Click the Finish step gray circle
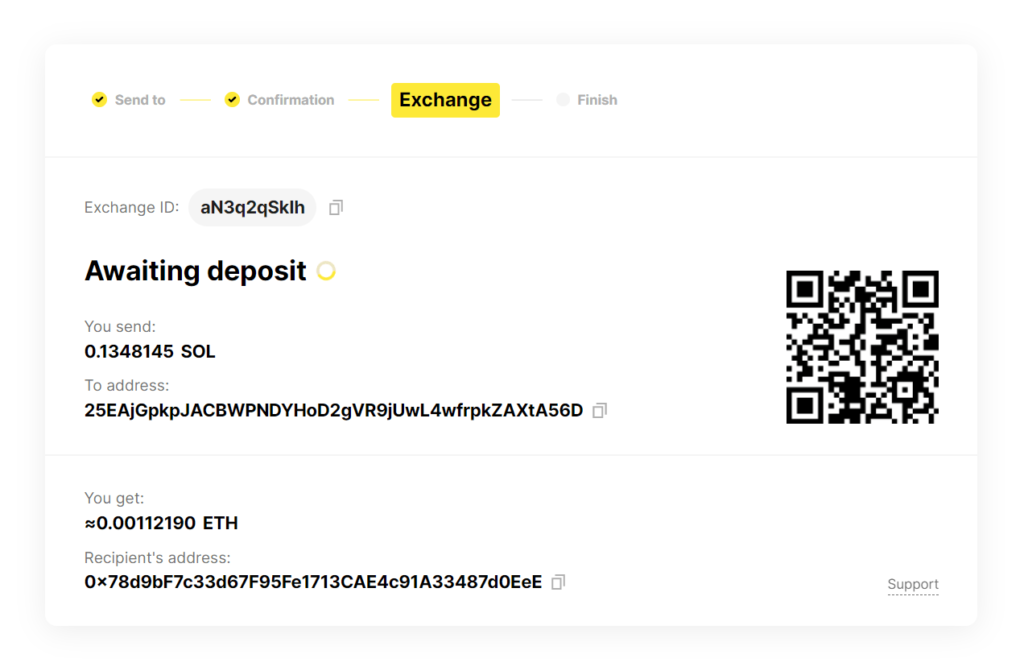The width and height of the screenshot is (1024, 671). (562, 100)
